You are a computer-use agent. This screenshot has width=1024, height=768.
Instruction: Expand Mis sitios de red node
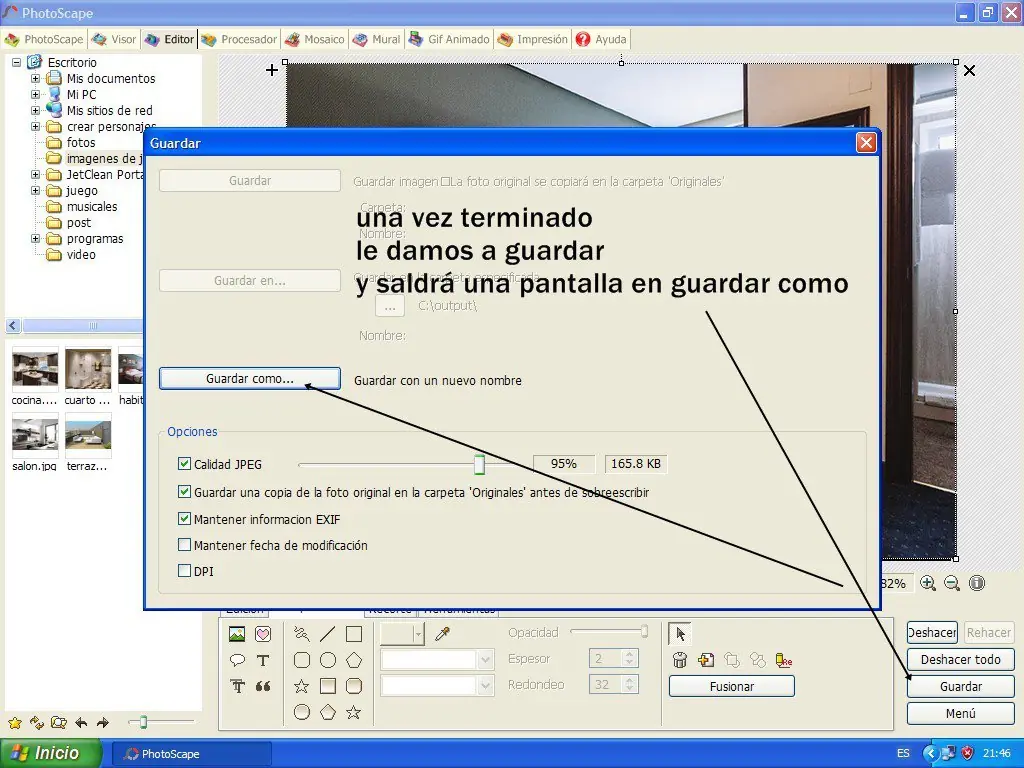(36, 110)
